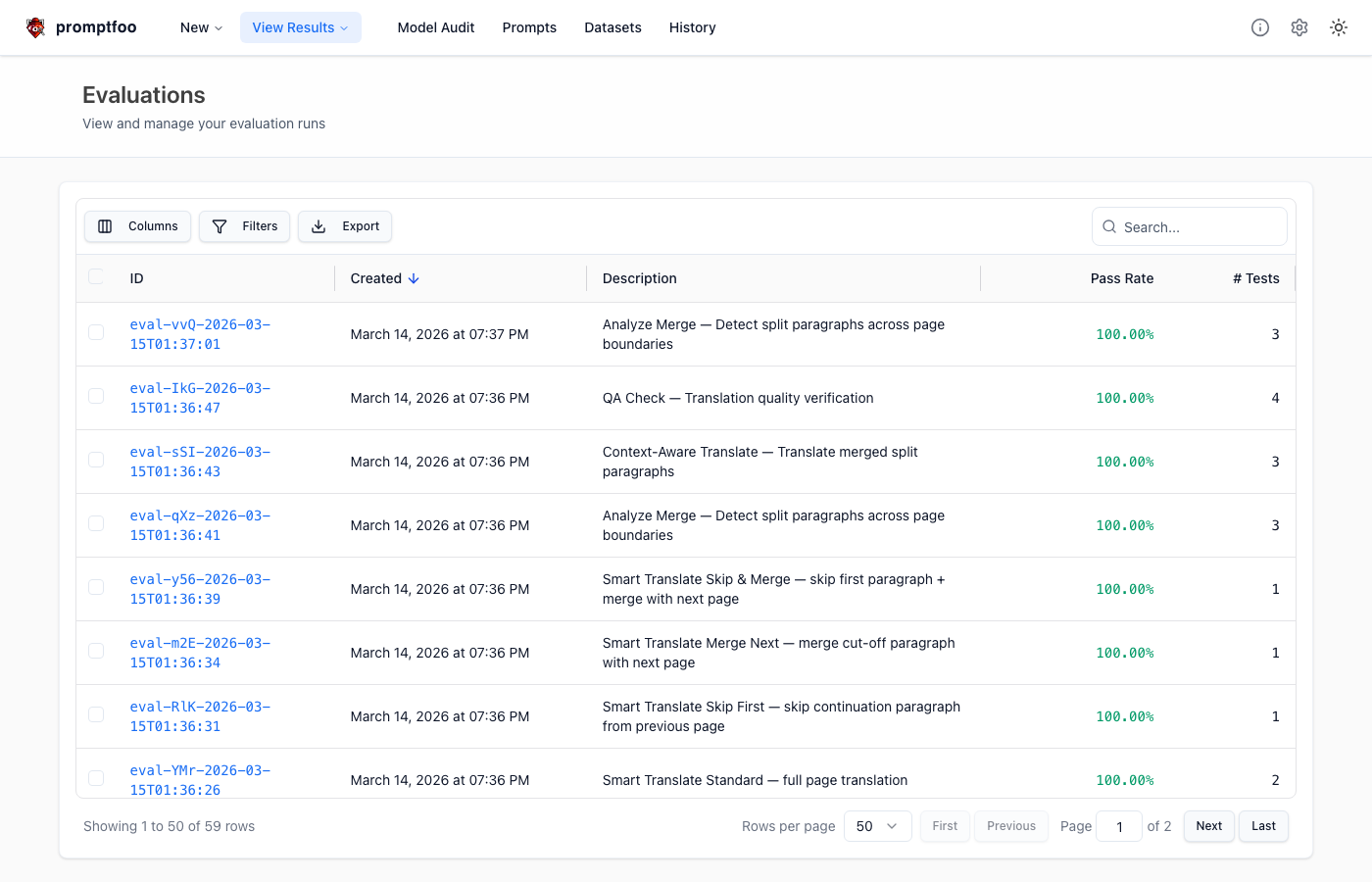Expand the New dropdown menu
The height and width of the screenshot is (882, 1372).
(x=201, y=27)
